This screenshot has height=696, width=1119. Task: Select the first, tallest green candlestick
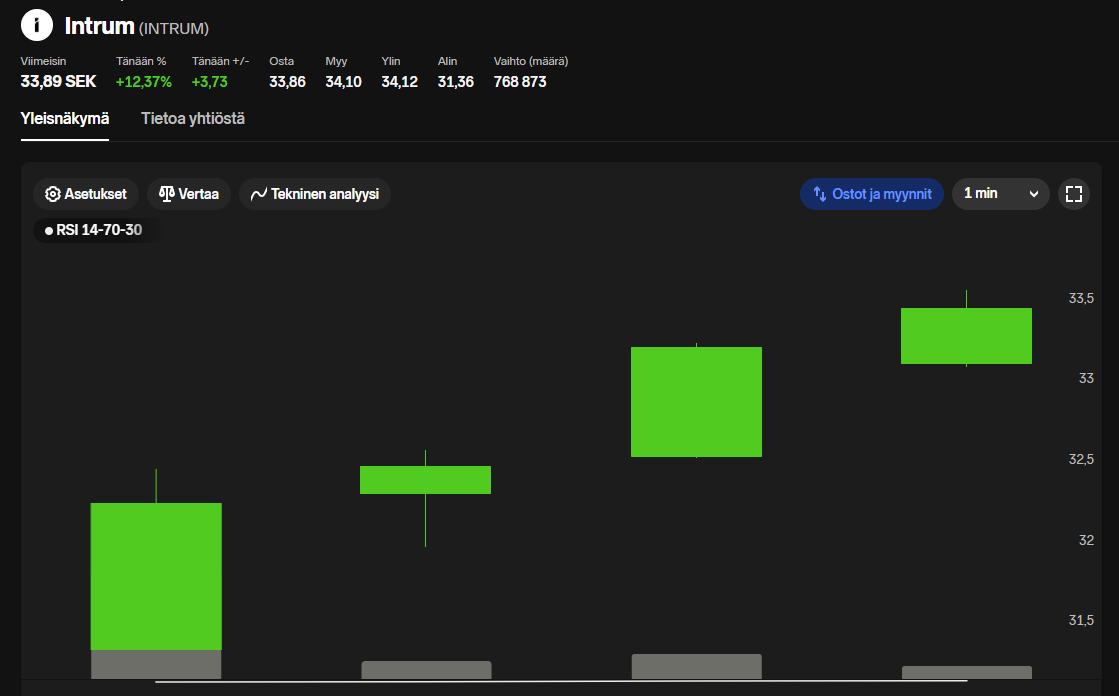(156, 576)
